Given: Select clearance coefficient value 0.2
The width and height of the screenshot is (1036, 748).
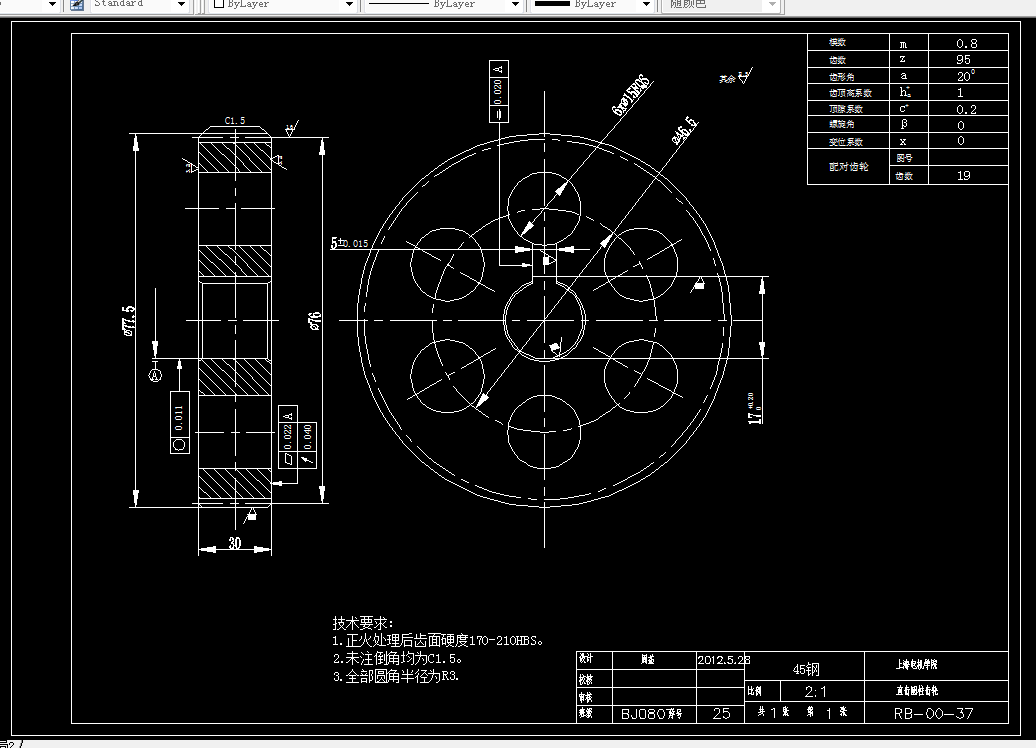Looking at the screenshot, I should point(967,109).
